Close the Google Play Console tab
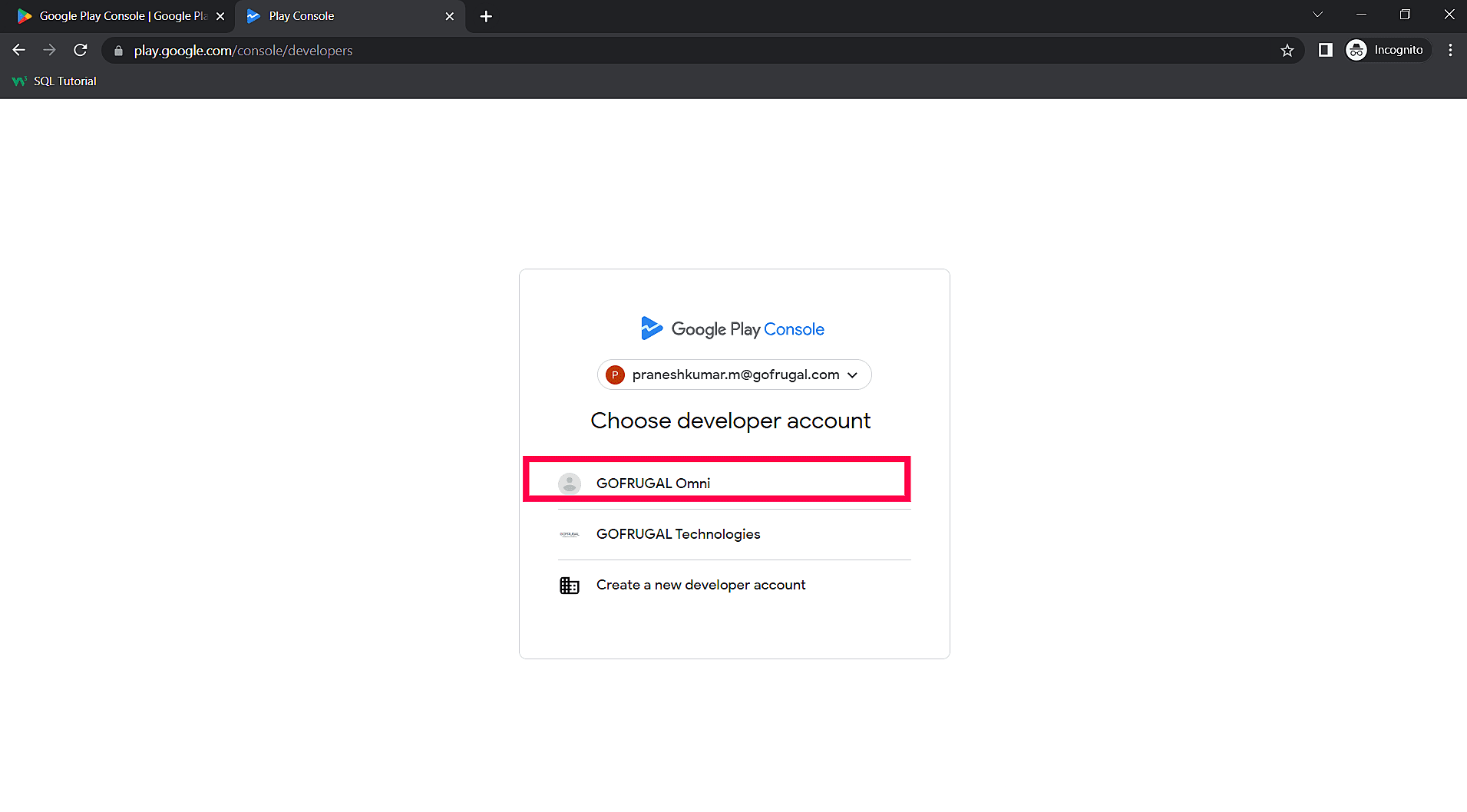 coord(220,16)
